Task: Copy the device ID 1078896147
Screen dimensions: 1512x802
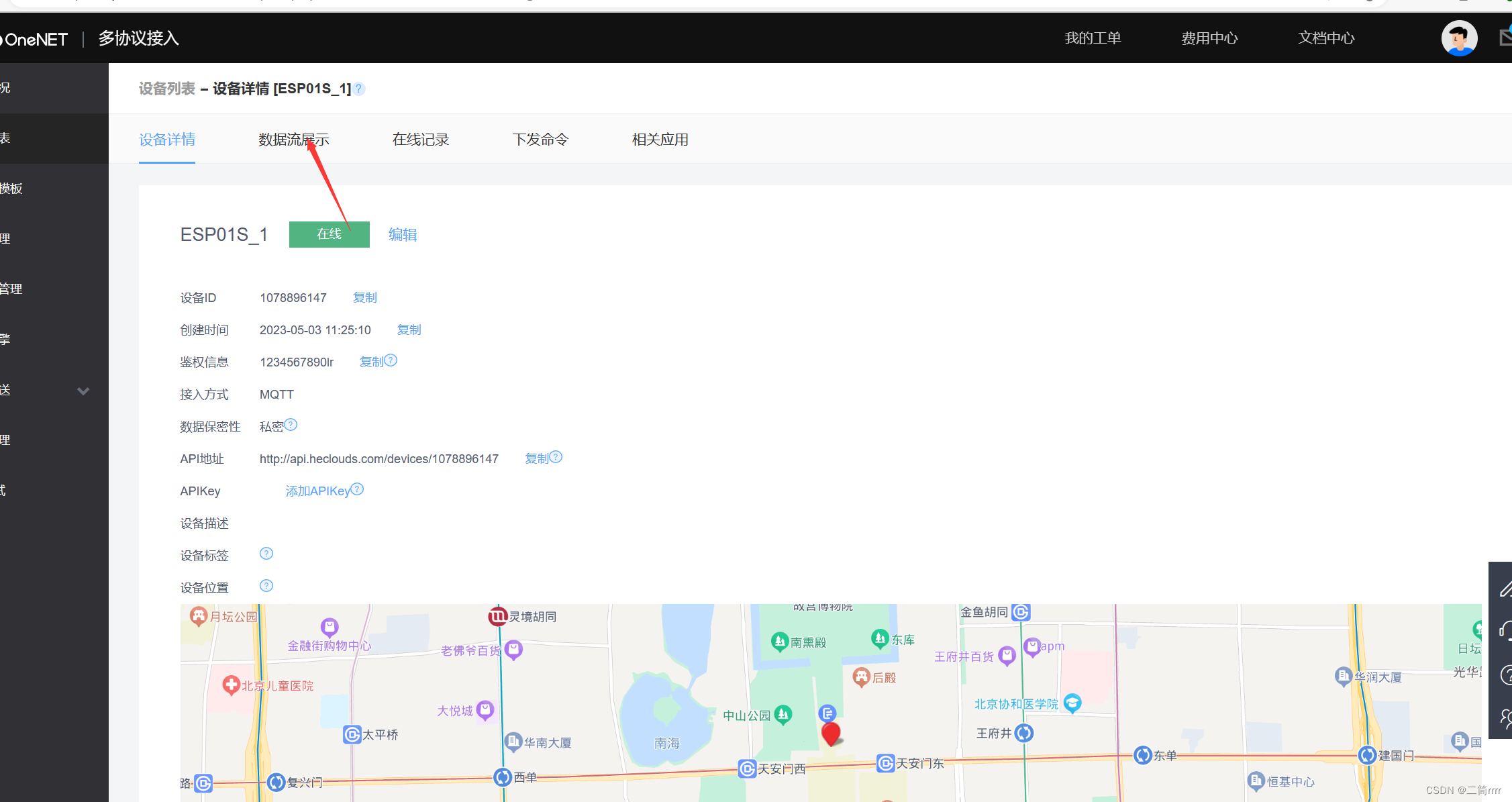Action: [x=365, y=297]
